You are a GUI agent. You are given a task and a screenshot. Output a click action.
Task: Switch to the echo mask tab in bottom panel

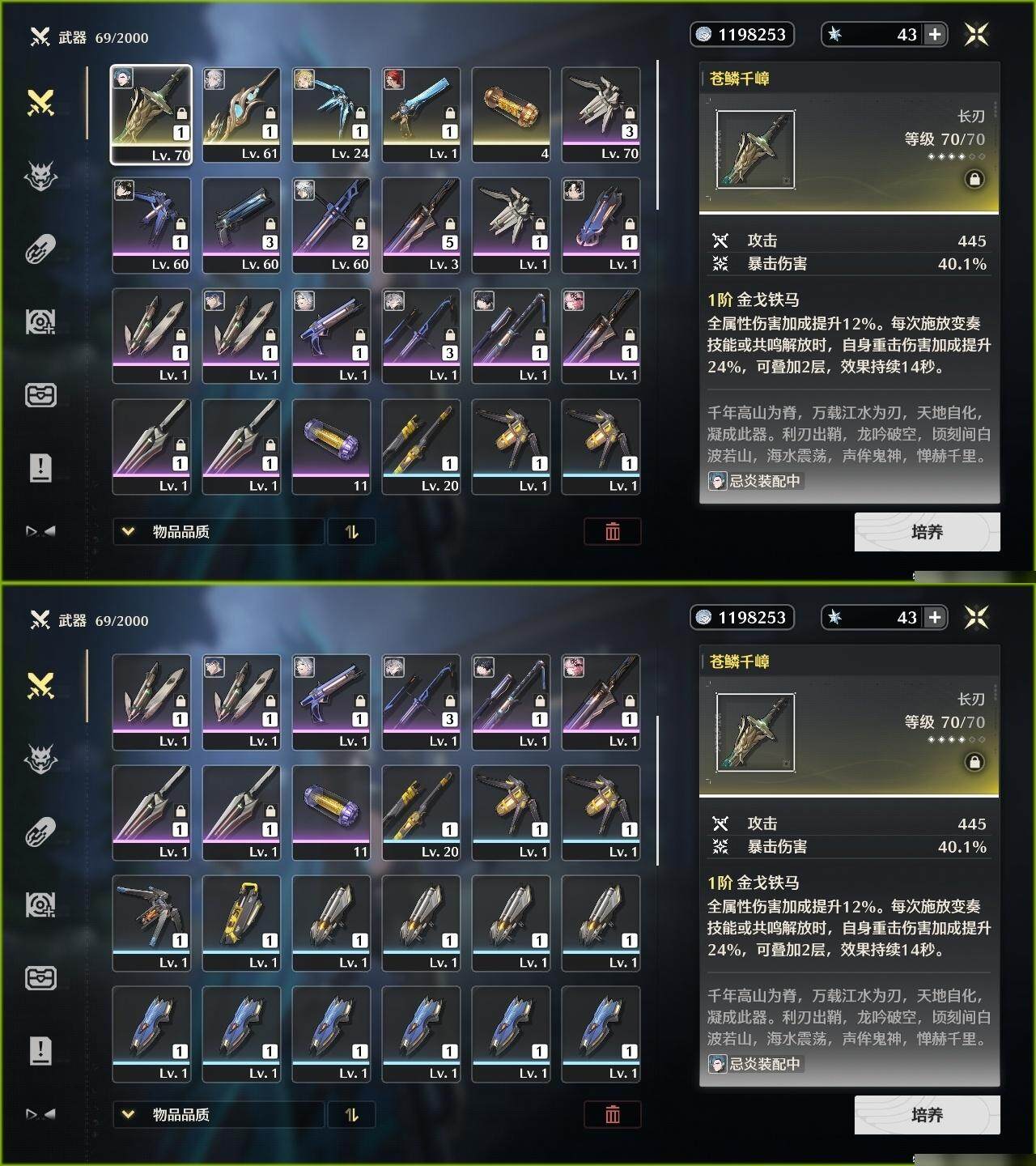coord(40,759)
